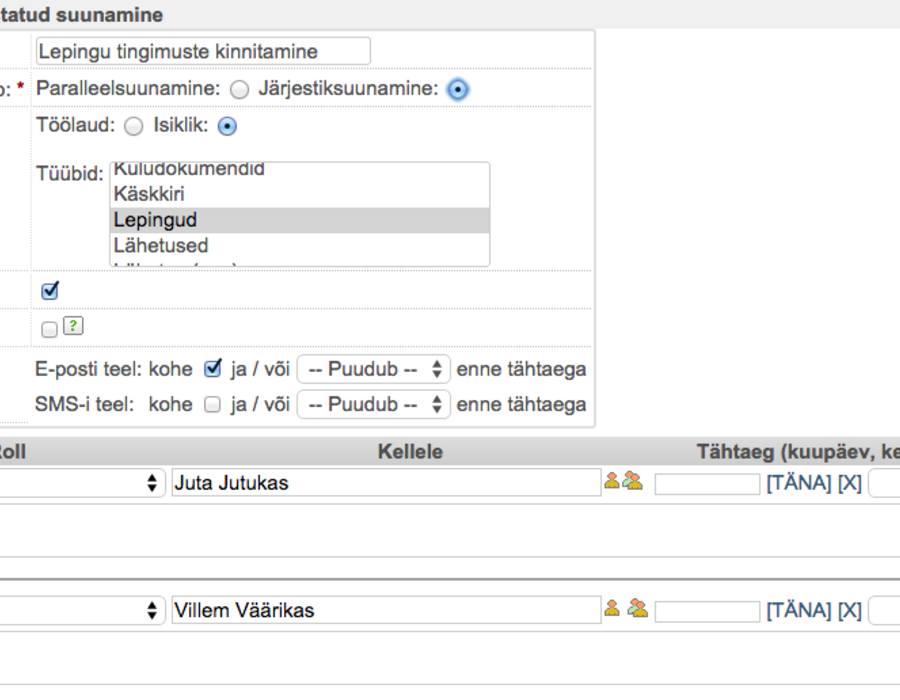Click the Kellele column header
This screenshot has height=700, width=900.
click(410, 452)
